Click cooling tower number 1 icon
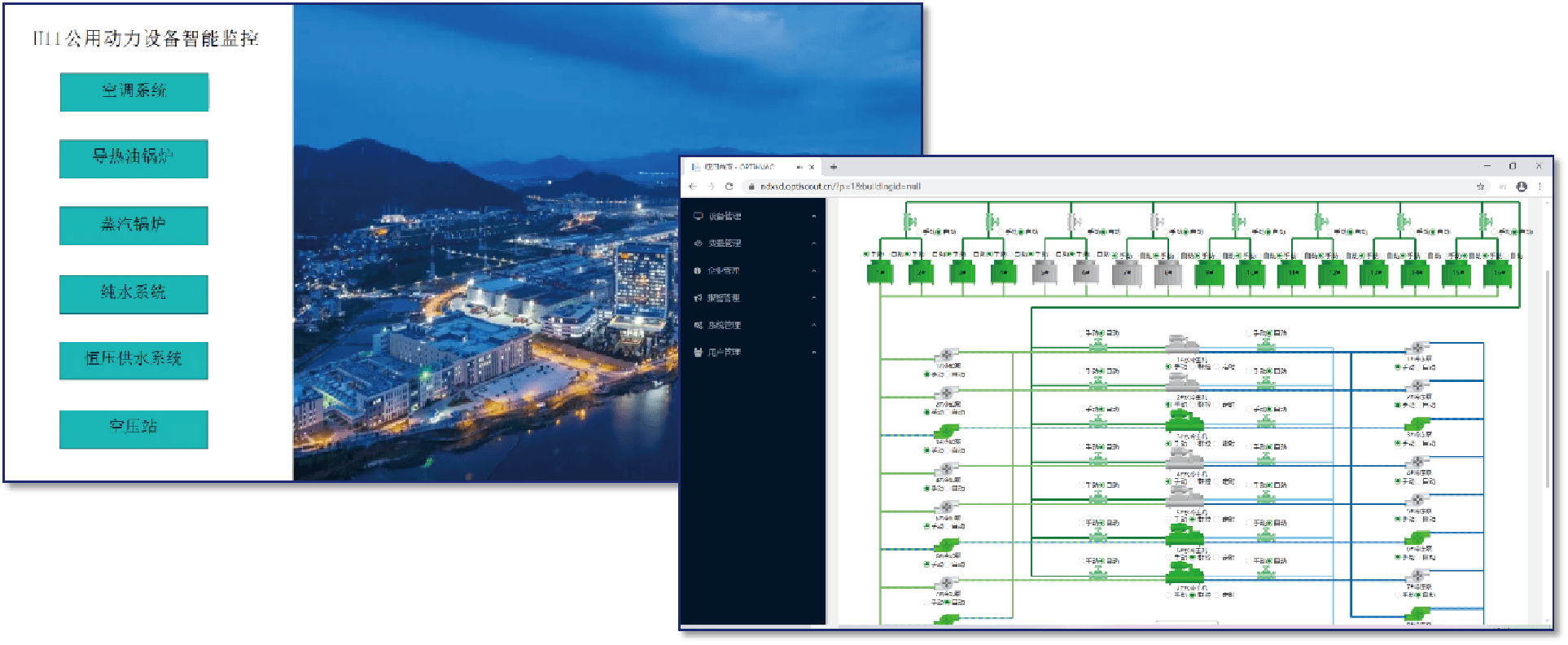 coord(879,272)
